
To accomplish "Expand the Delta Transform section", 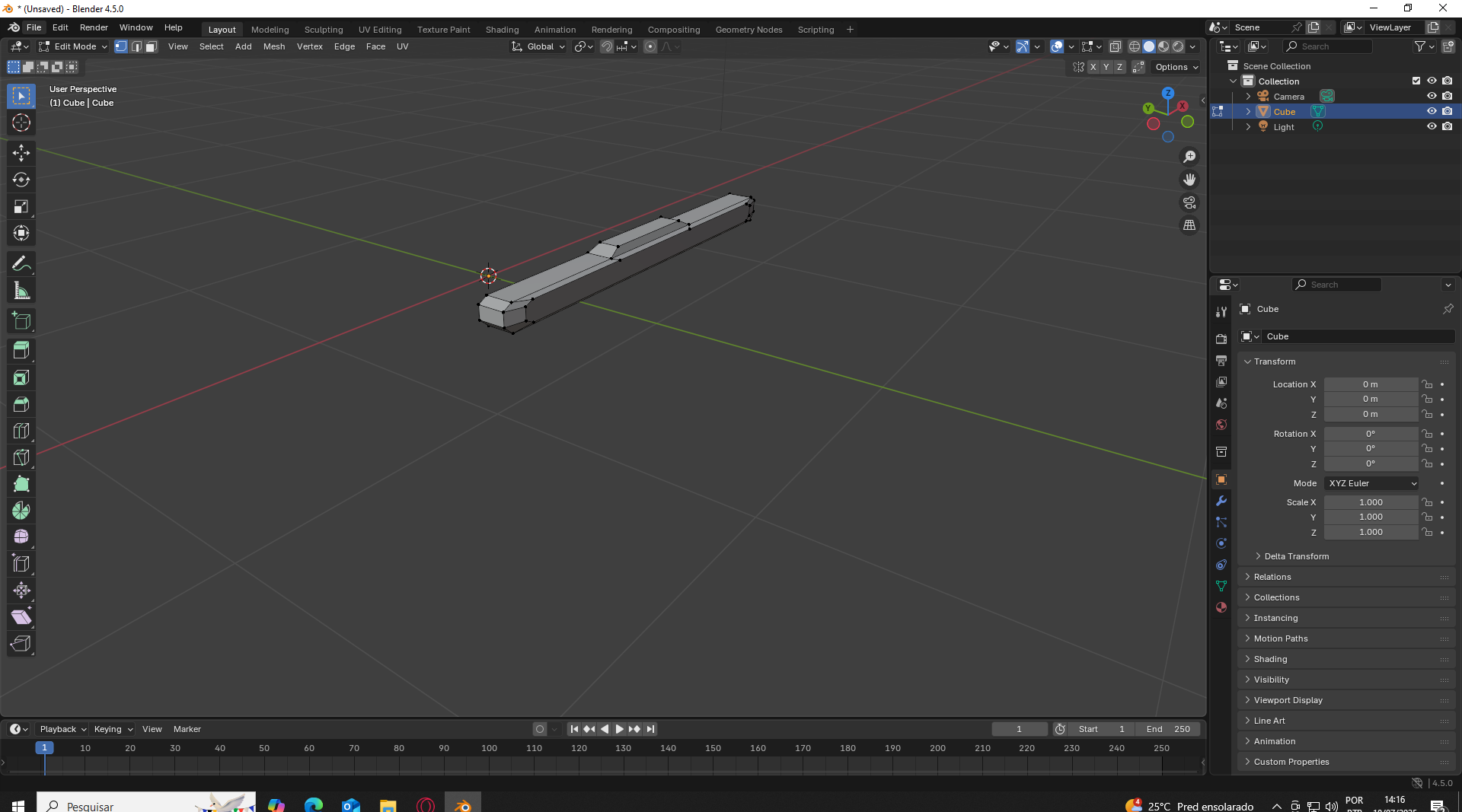I will coord(1297,556).
